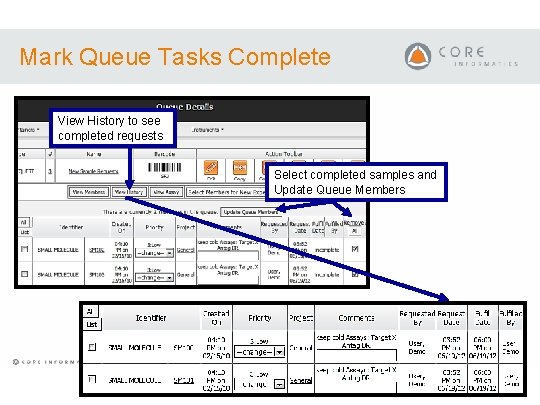This screenshot has width=540, height=405.
Task: Click the Barcode column header in Queue Details
Action: [165, 154]
